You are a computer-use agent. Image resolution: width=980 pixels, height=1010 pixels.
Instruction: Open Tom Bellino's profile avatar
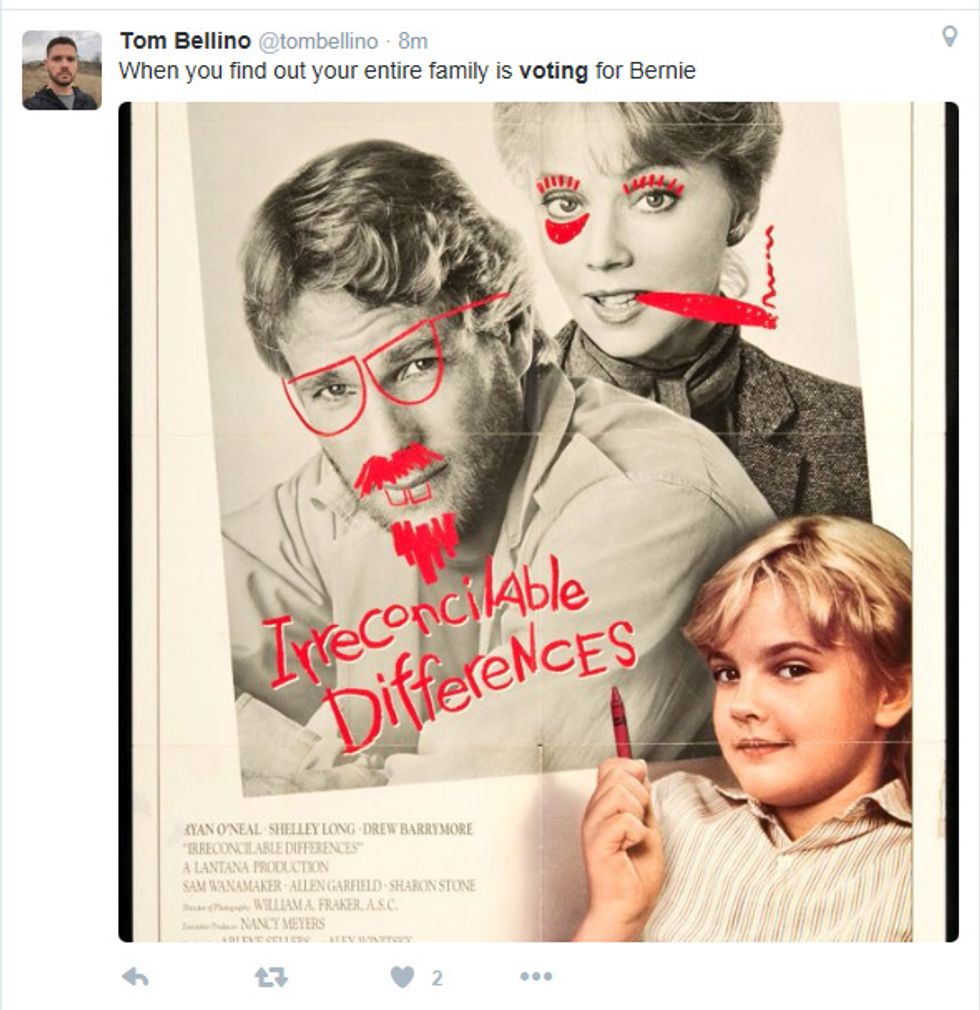point(62,70)
